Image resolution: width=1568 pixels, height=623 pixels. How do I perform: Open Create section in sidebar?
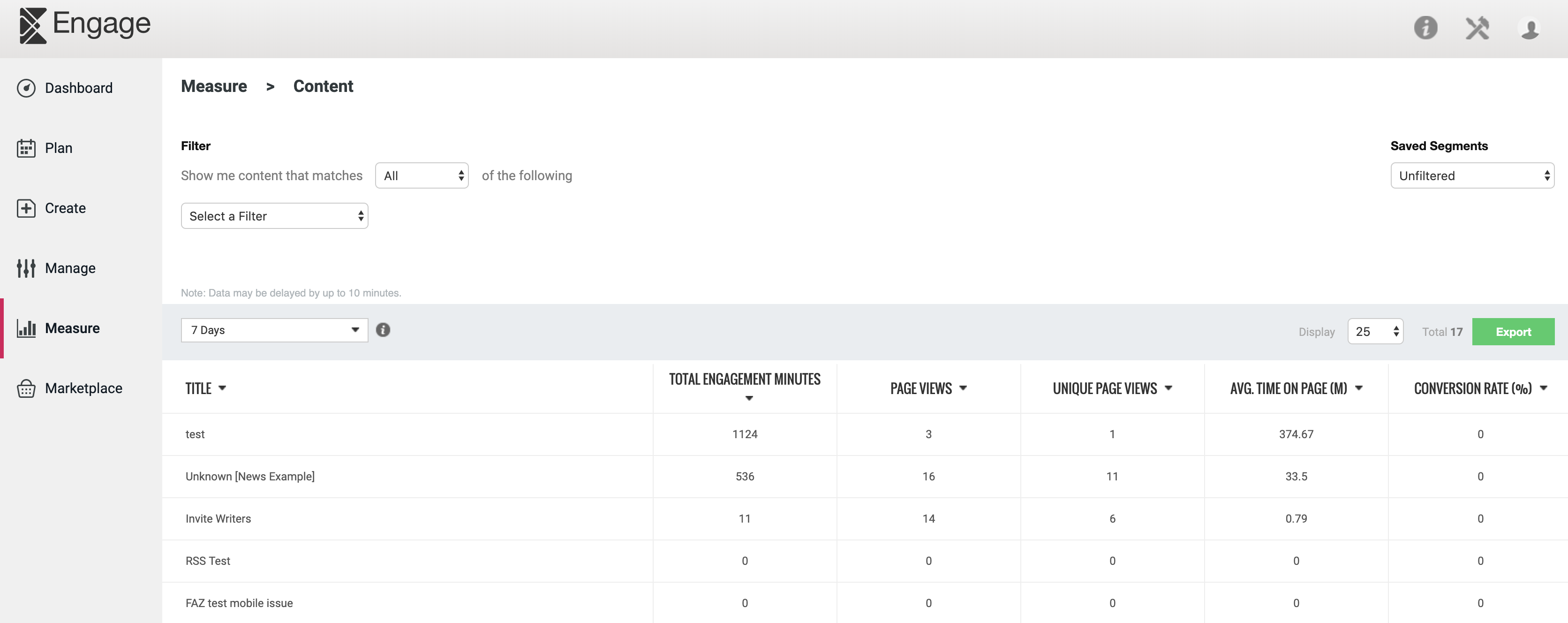(x=65, y=208)
